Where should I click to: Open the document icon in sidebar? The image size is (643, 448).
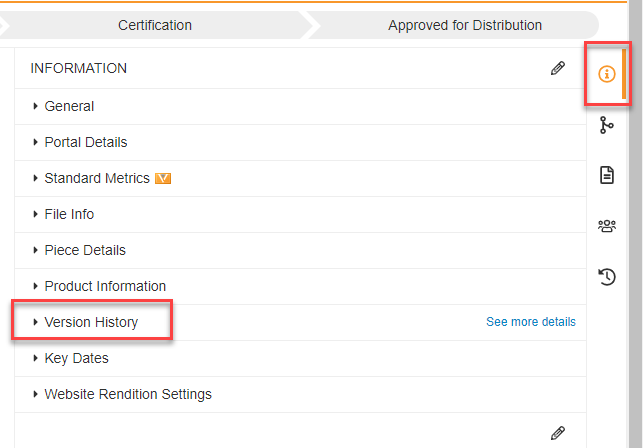[x=606, y=175]
